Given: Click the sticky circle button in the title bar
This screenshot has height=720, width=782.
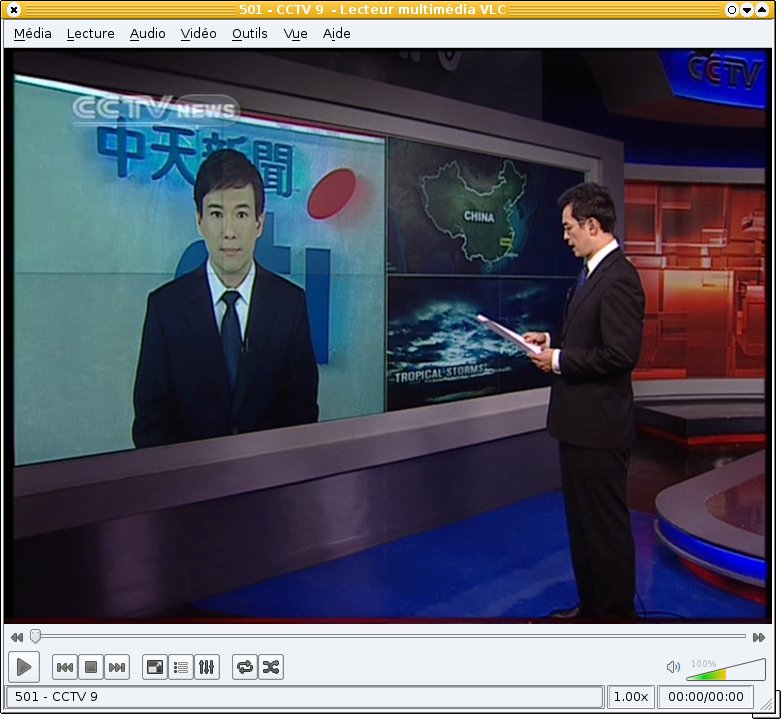Looking at the screenshot, I should click(x=732, y=9).
